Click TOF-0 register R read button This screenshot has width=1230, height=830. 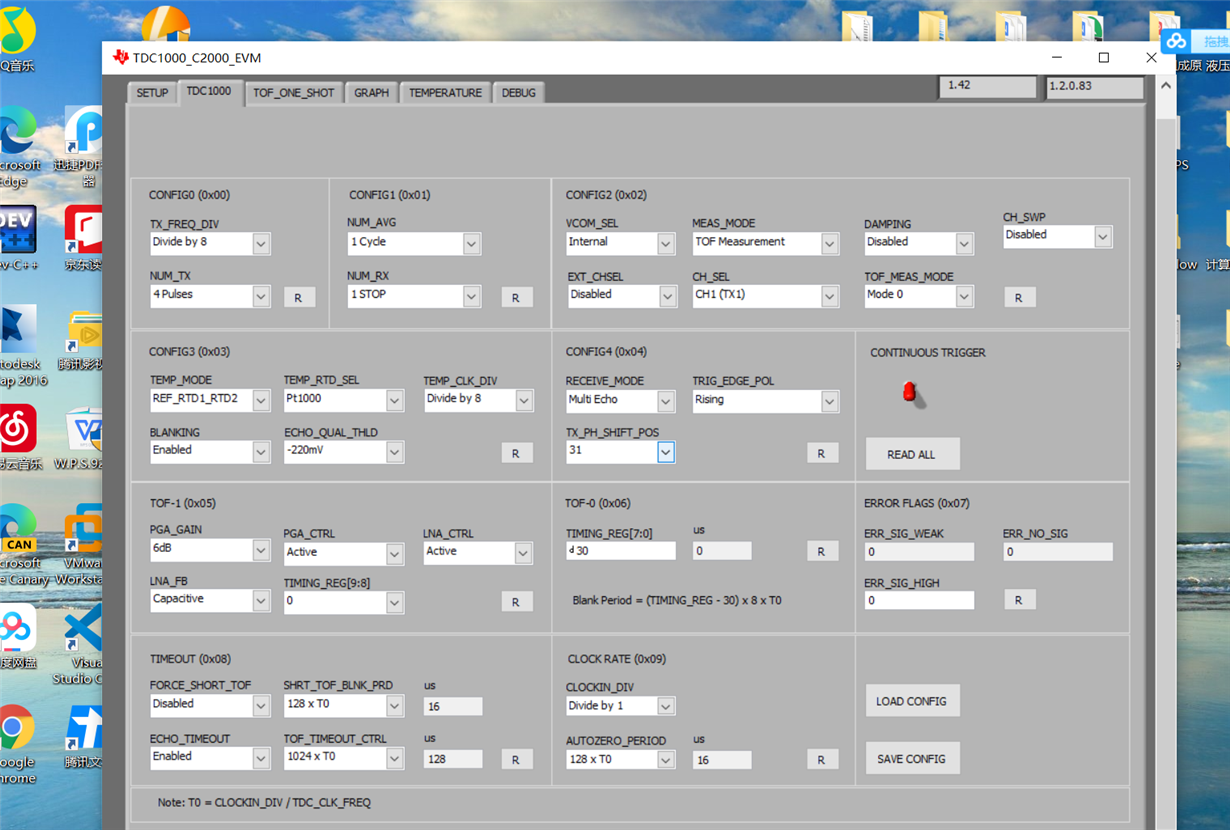822,551
